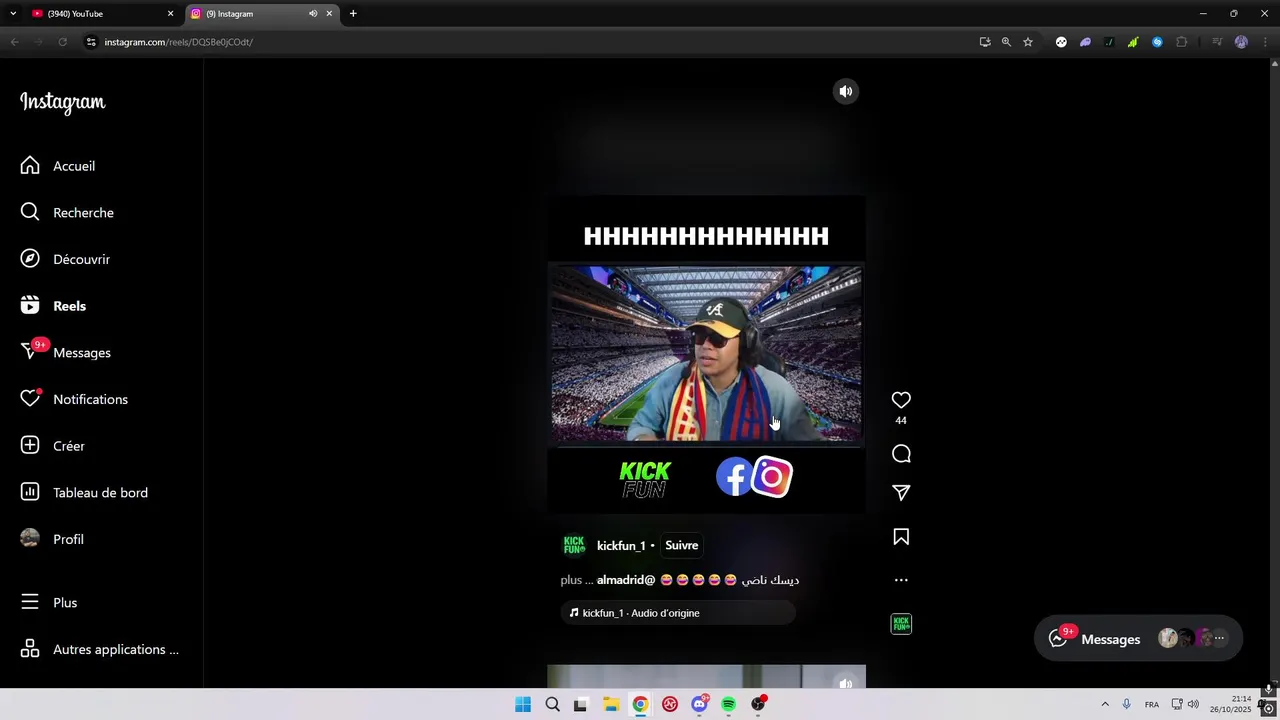Expand caption with plus link
Viewport: 1280px width, 720px height.
coord(571,580)
